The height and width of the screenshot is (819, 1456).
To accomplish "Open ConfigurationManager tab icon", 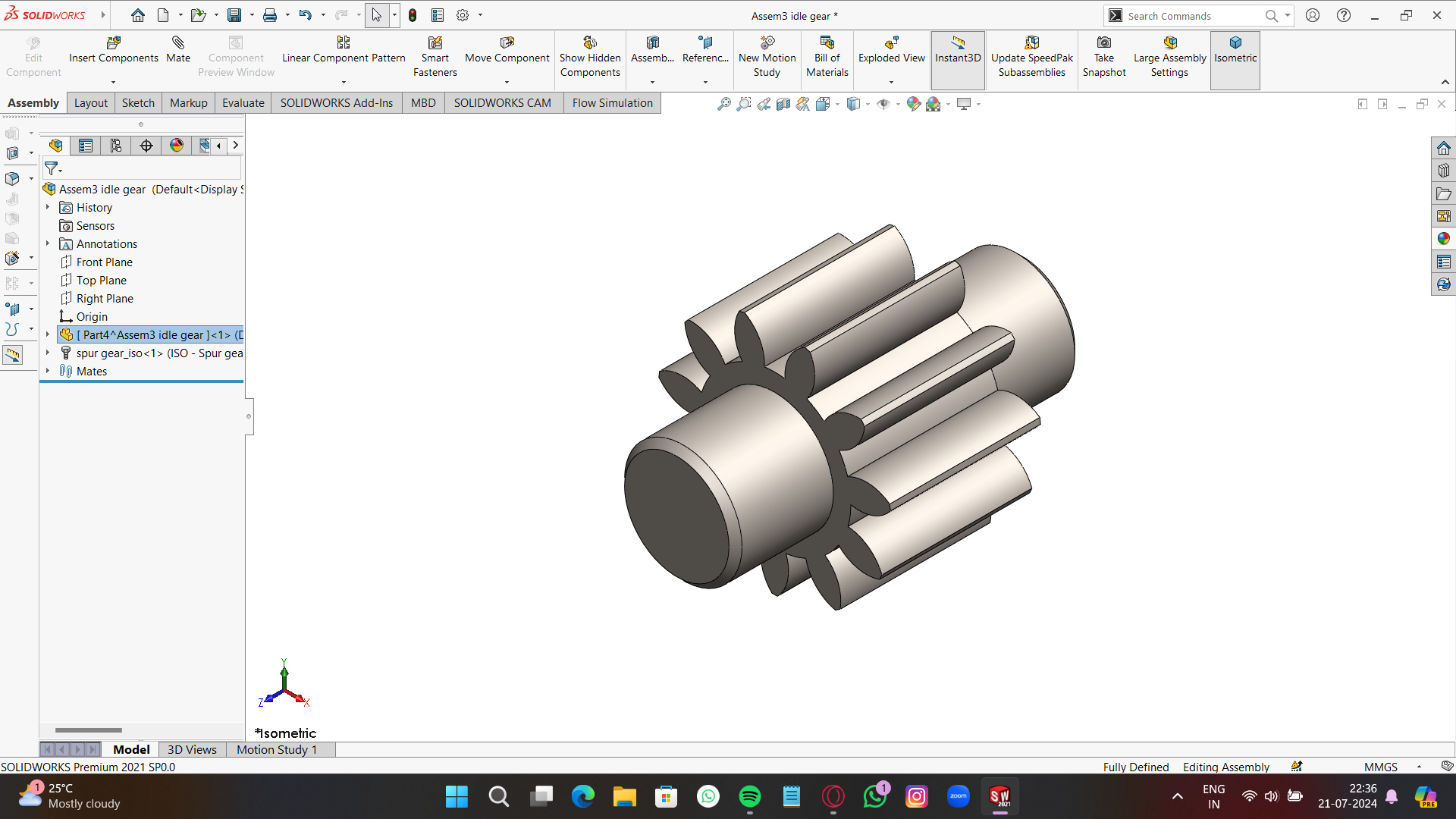I will point(116,146).
